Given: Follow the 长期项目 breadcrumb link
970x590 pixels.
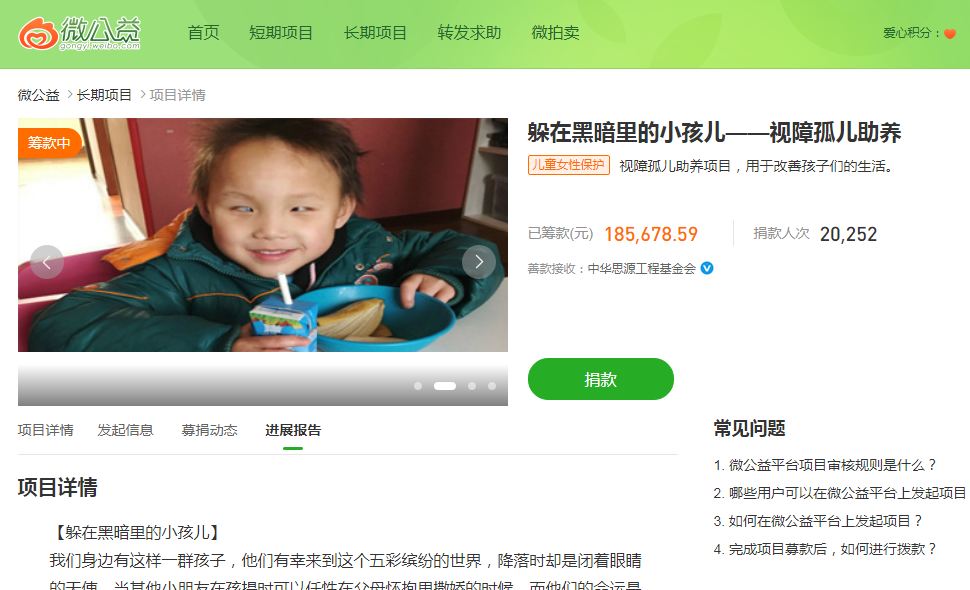Looking at the screenshot, I should coord(104,95).
